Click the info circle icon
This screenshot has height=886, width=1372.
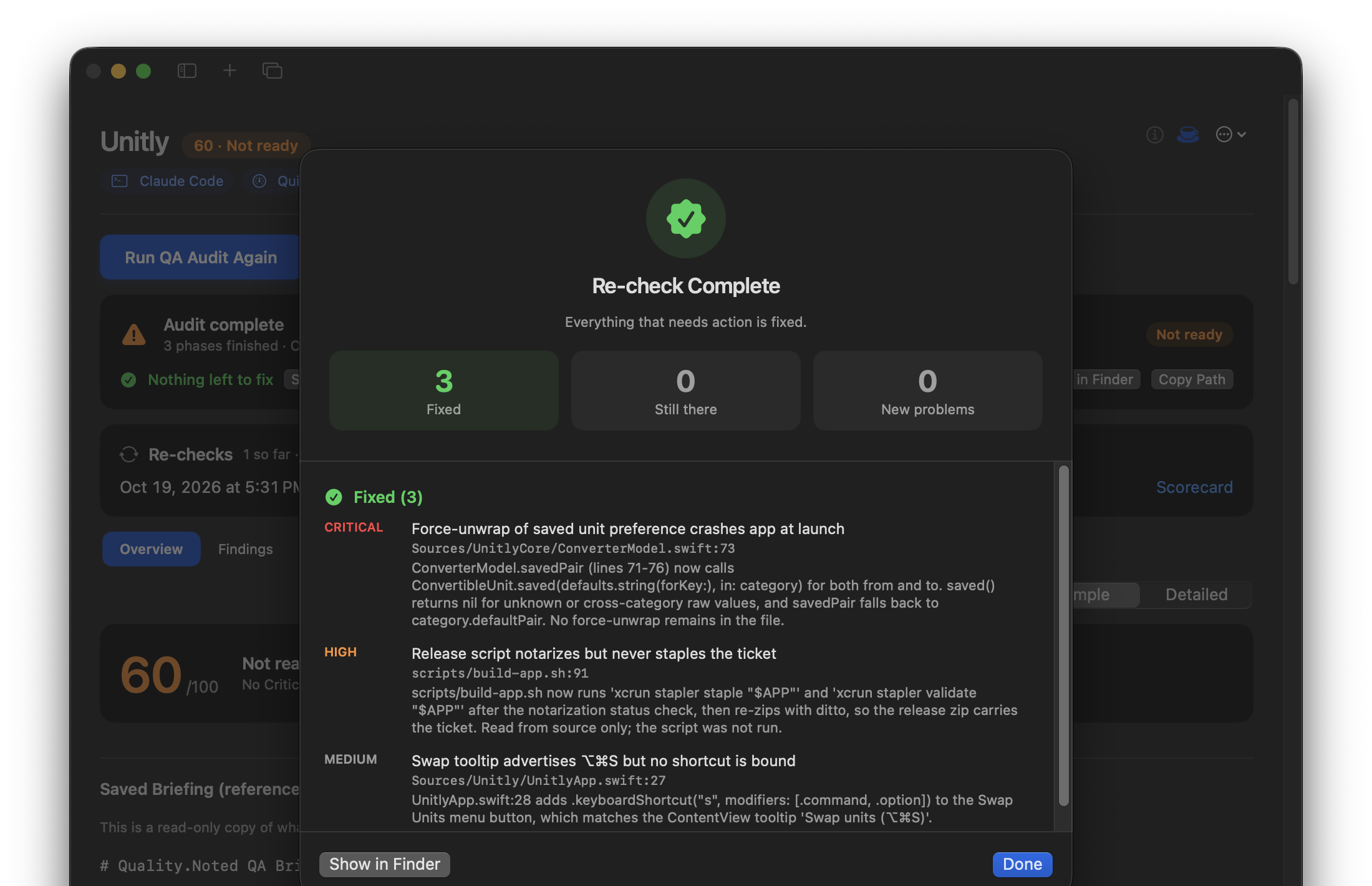(x=1154, y=134)
